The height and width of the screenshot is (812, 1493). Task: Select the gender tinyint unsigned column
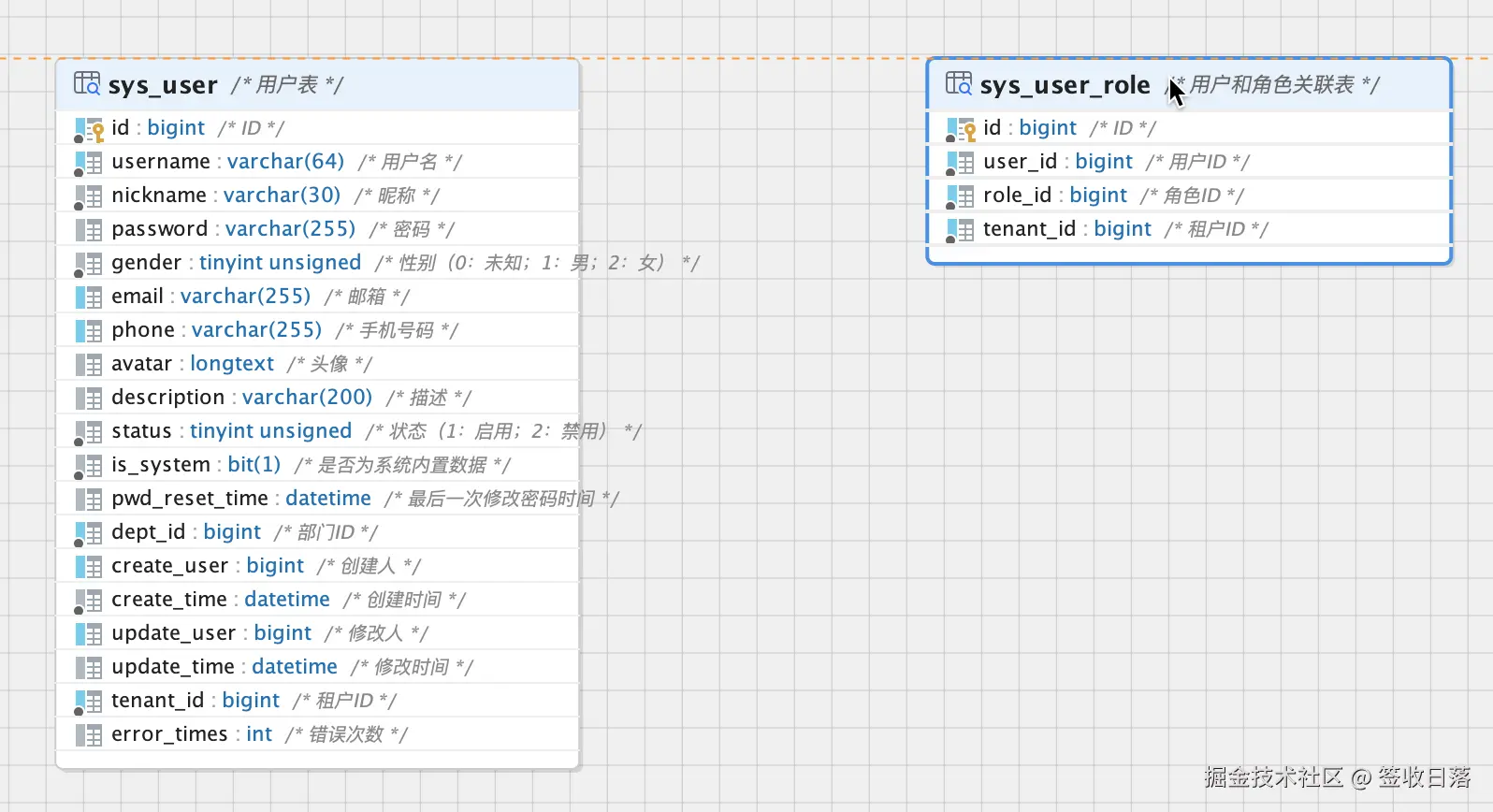317,263
